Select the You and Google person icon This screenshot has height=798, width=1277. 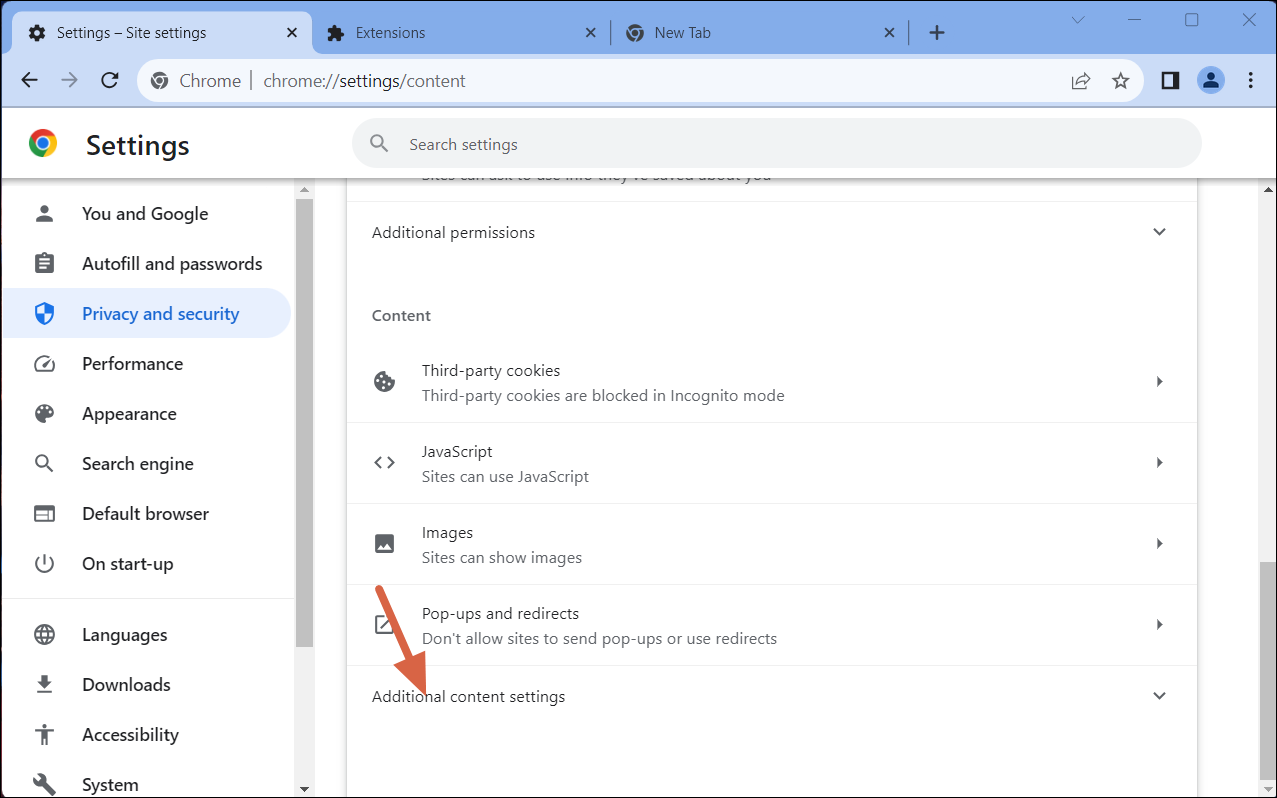point(44,213)
